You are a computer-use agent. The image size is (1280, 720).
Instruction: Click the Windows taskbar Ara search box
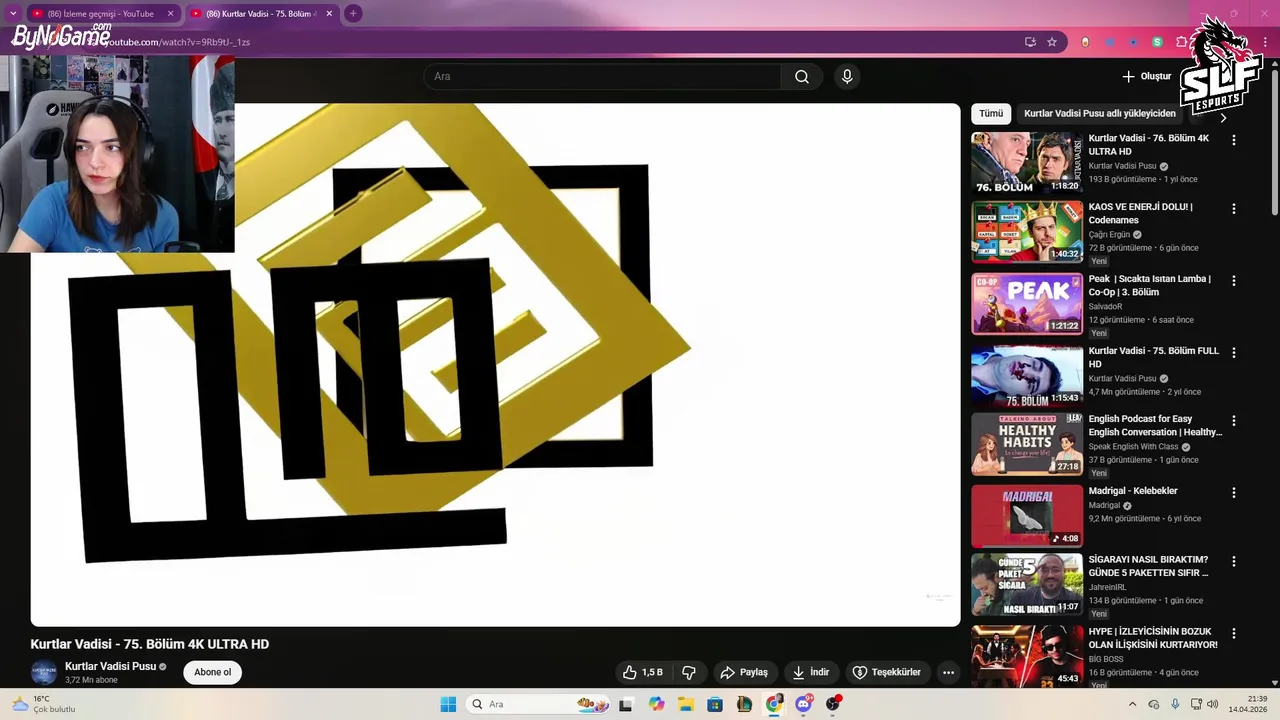[x=538, y=704]
